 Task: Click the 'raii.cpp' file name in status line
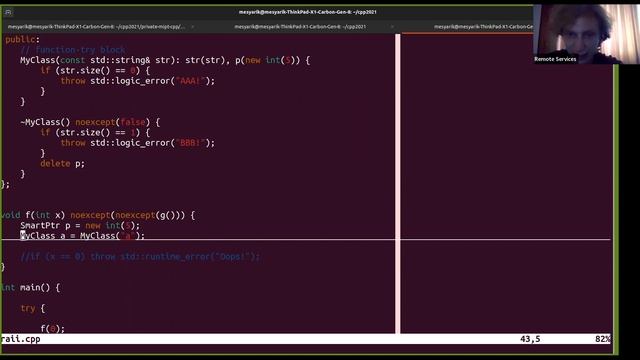point(20,339)
